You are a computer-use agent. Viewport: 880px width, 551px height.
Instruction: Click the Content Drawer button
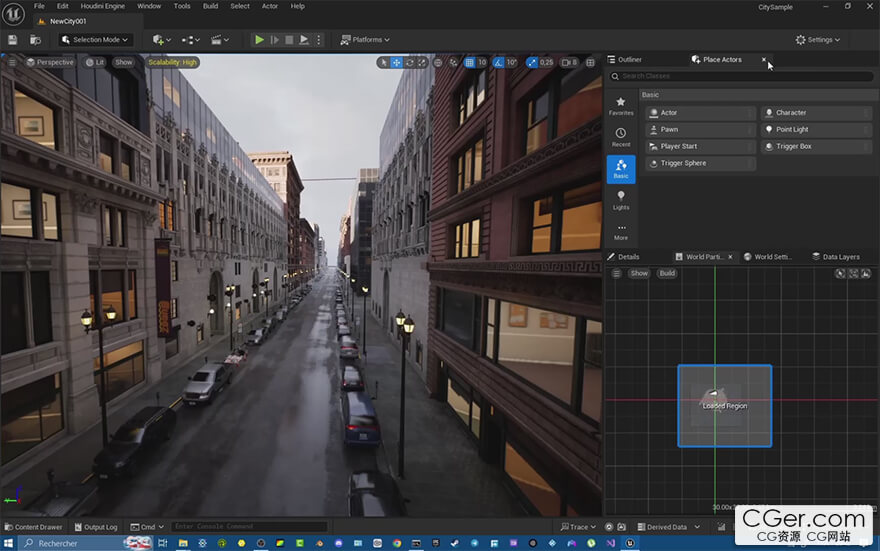(x=33, y=527)
